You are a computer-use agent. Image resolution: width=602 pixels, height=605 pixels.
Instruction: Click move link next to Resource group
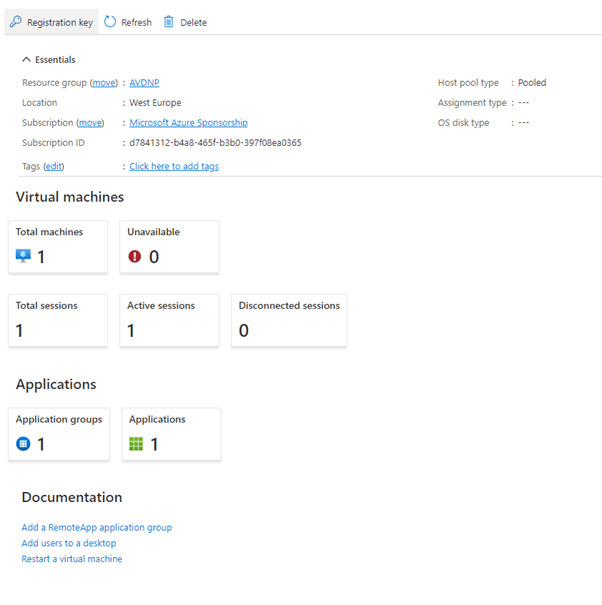(x=104, y=83)
